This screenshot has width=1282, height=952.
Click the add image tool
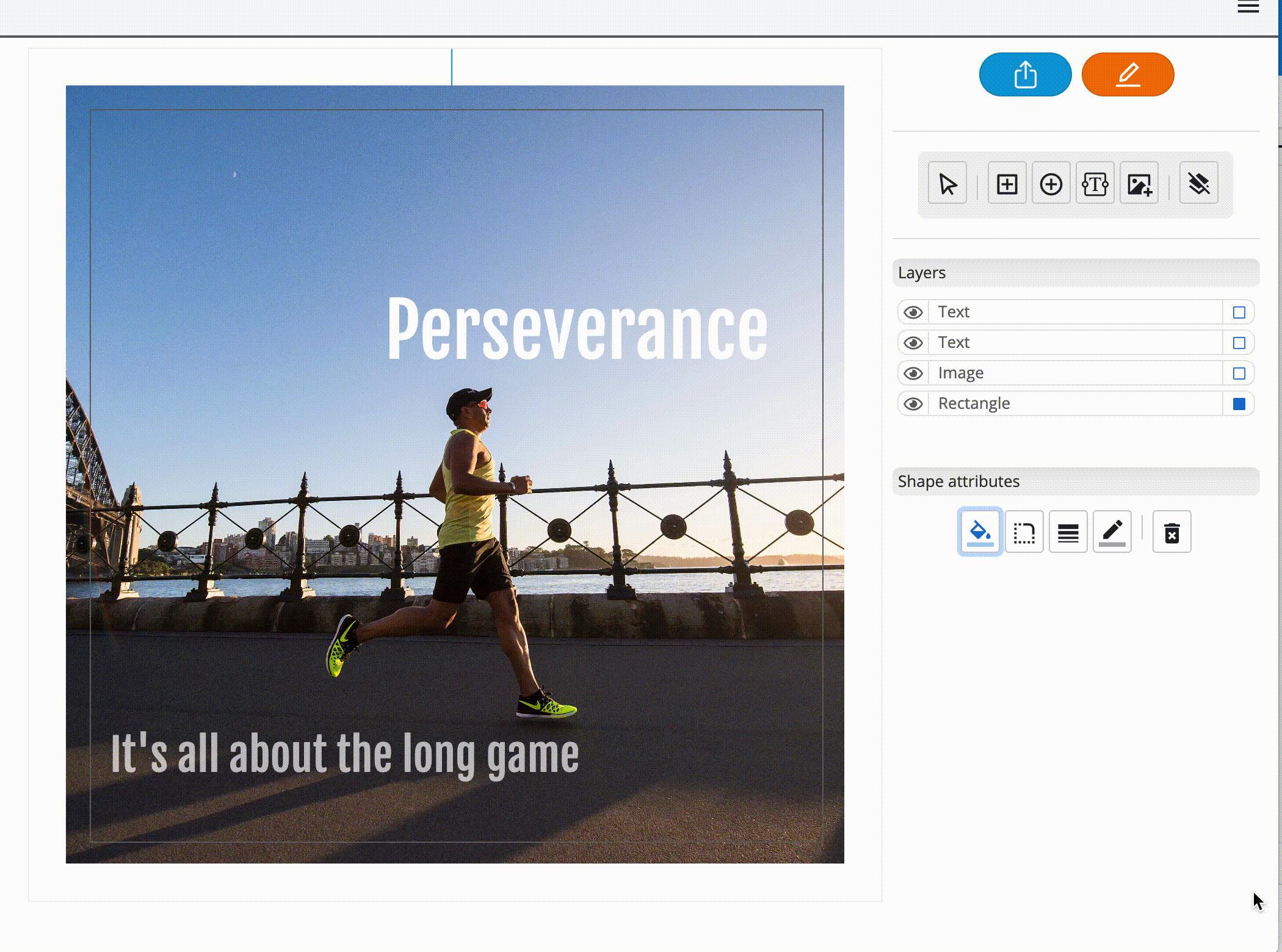(x=1139, y=184)
